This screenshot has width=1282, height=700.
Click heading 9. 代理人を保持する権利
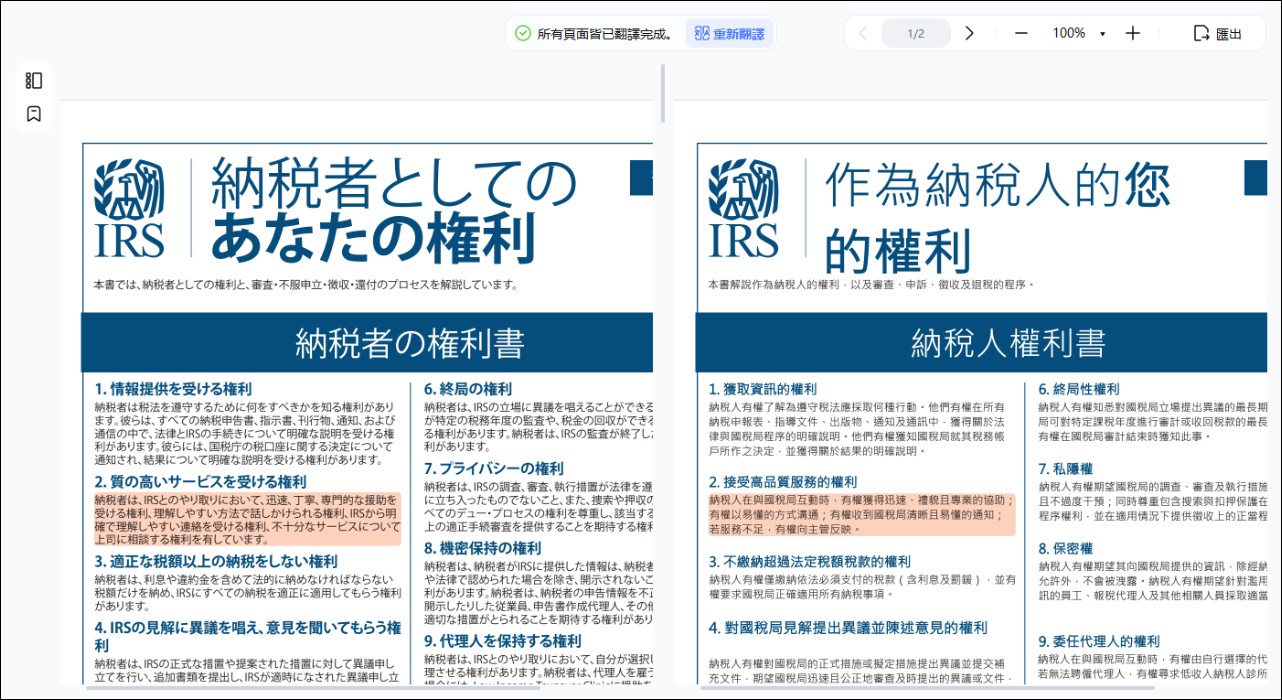pyautogui.click(x=503, y=641)
